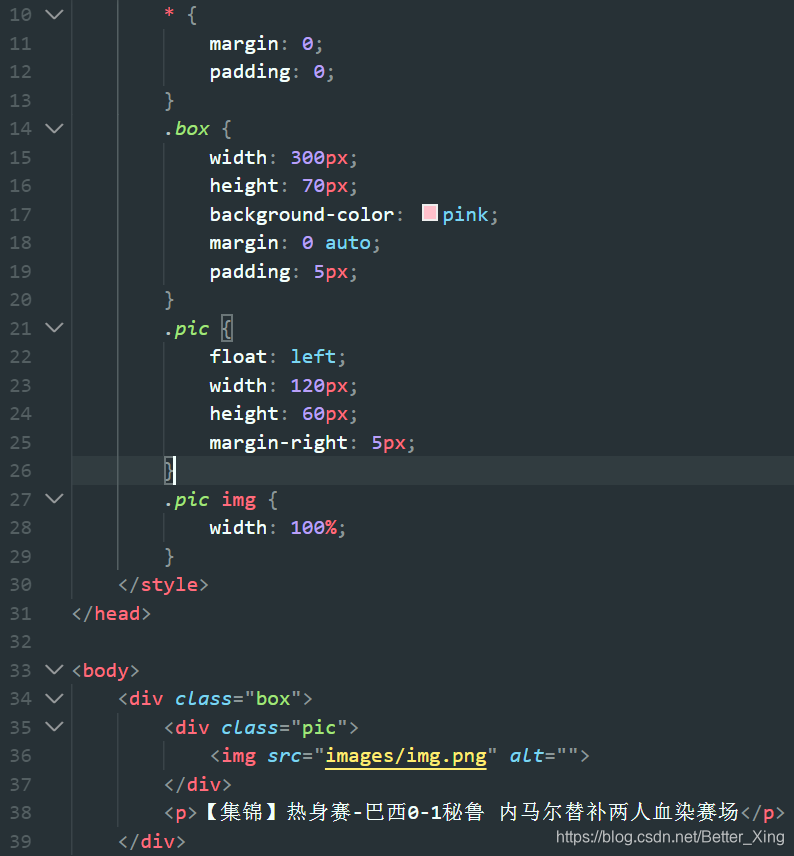
Task: Click the closing div tag on line 39
Action: (152, 841)
